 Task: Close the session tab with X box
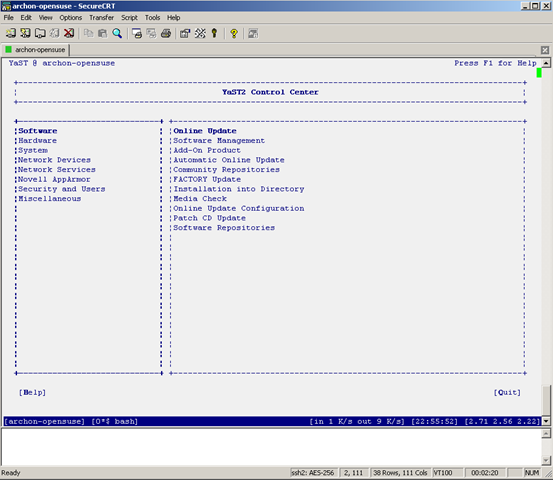tap(545, 50)
